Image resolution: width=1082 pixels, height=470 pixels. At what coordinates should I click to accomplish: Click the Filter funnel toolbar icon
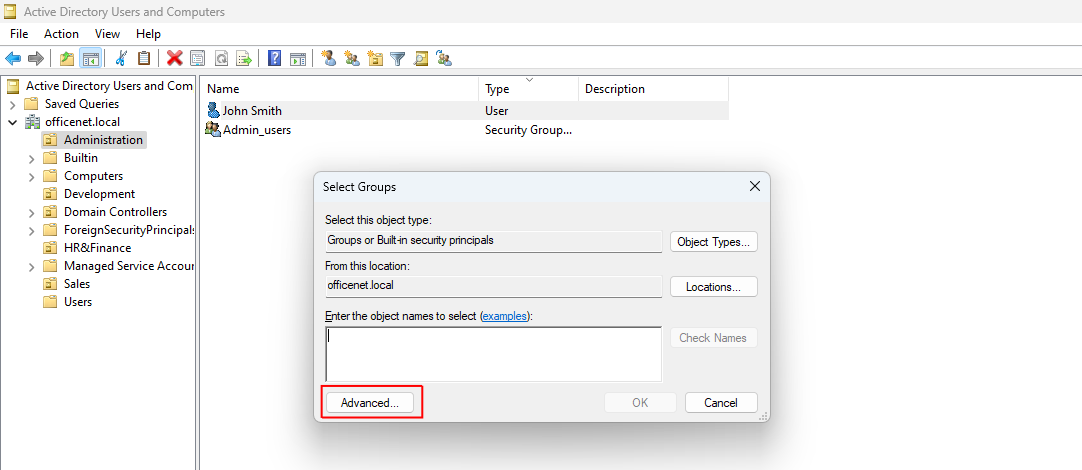click(397, 59)
